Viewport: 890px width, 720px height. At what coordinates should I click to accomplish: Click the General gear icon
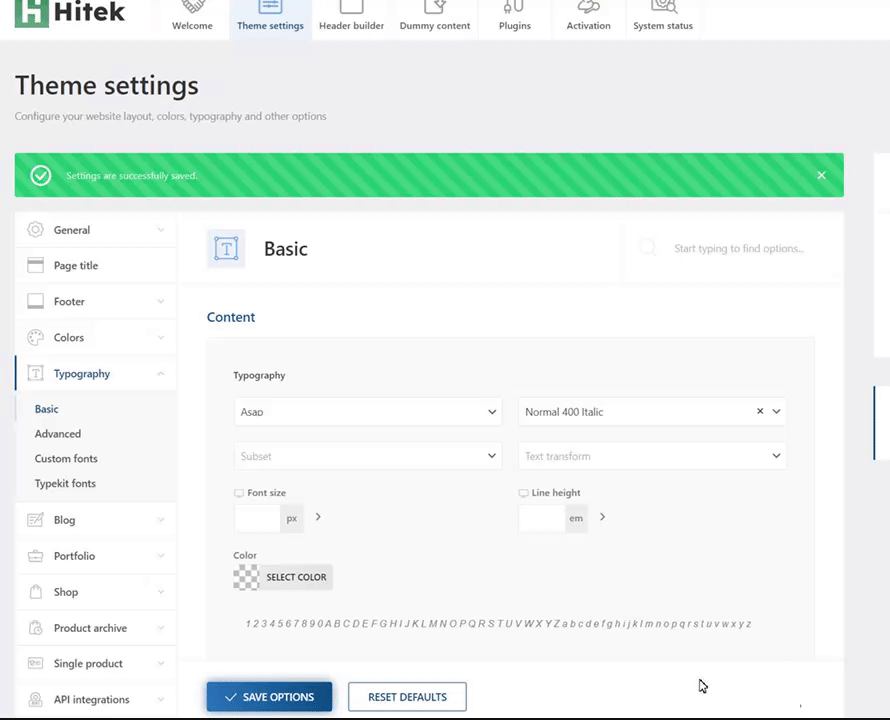click(35, 229)
